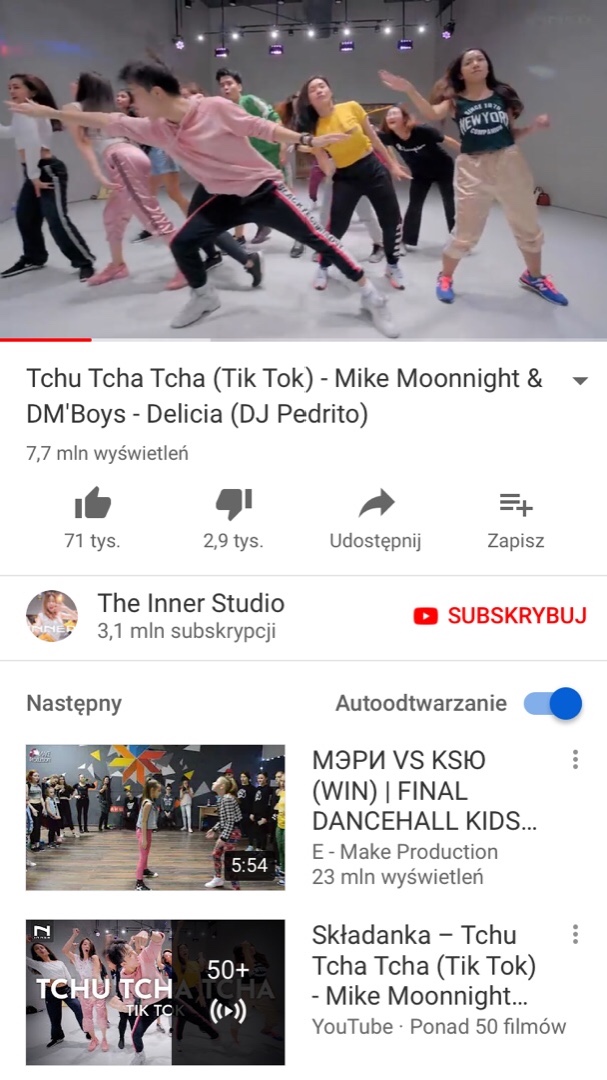Open three-dot menu for Składanka playlist

pyautogui.click(x=575, y=934)
